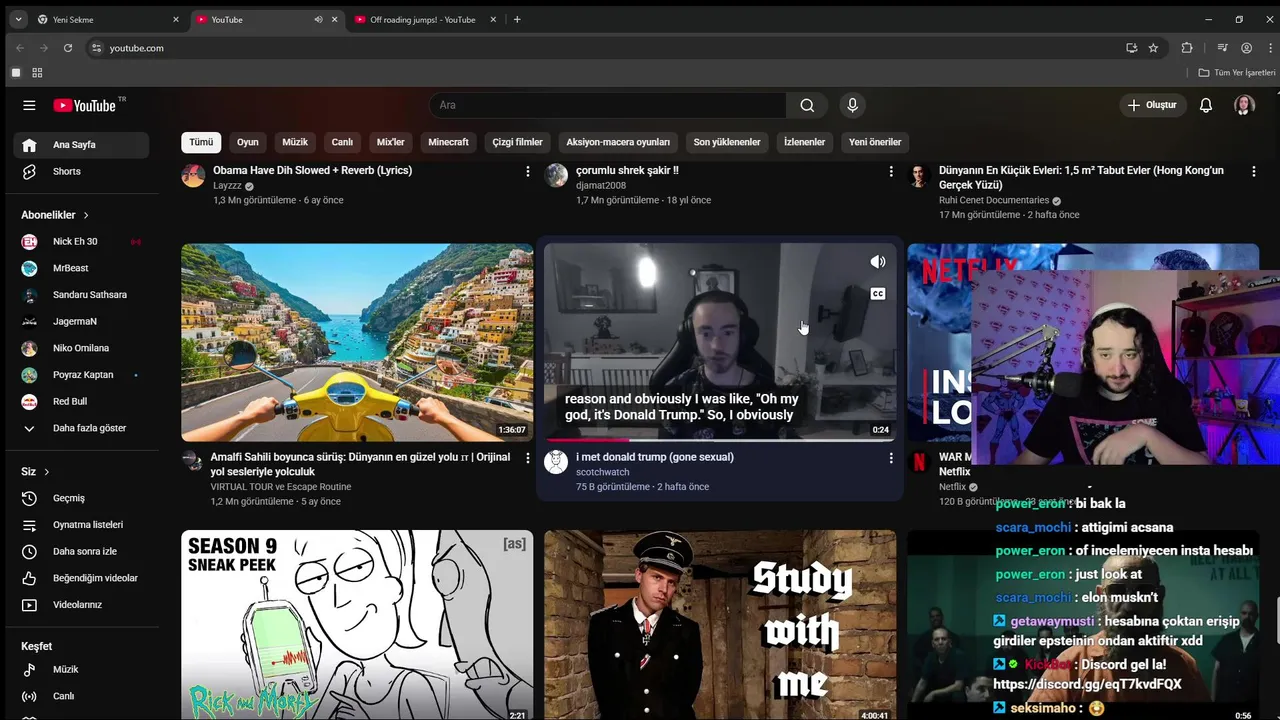Open Geçmiş history in sidebar

[x=81, y=498]
